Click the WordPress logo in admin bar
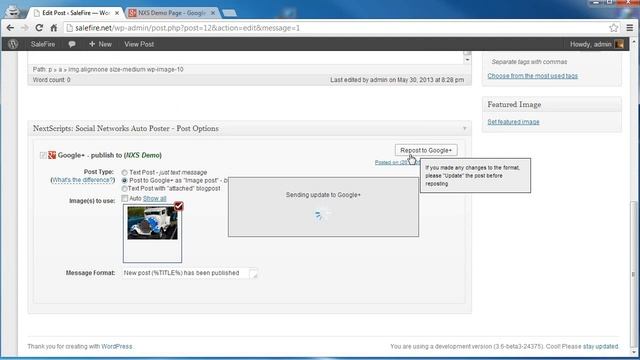 click(13, 44)
